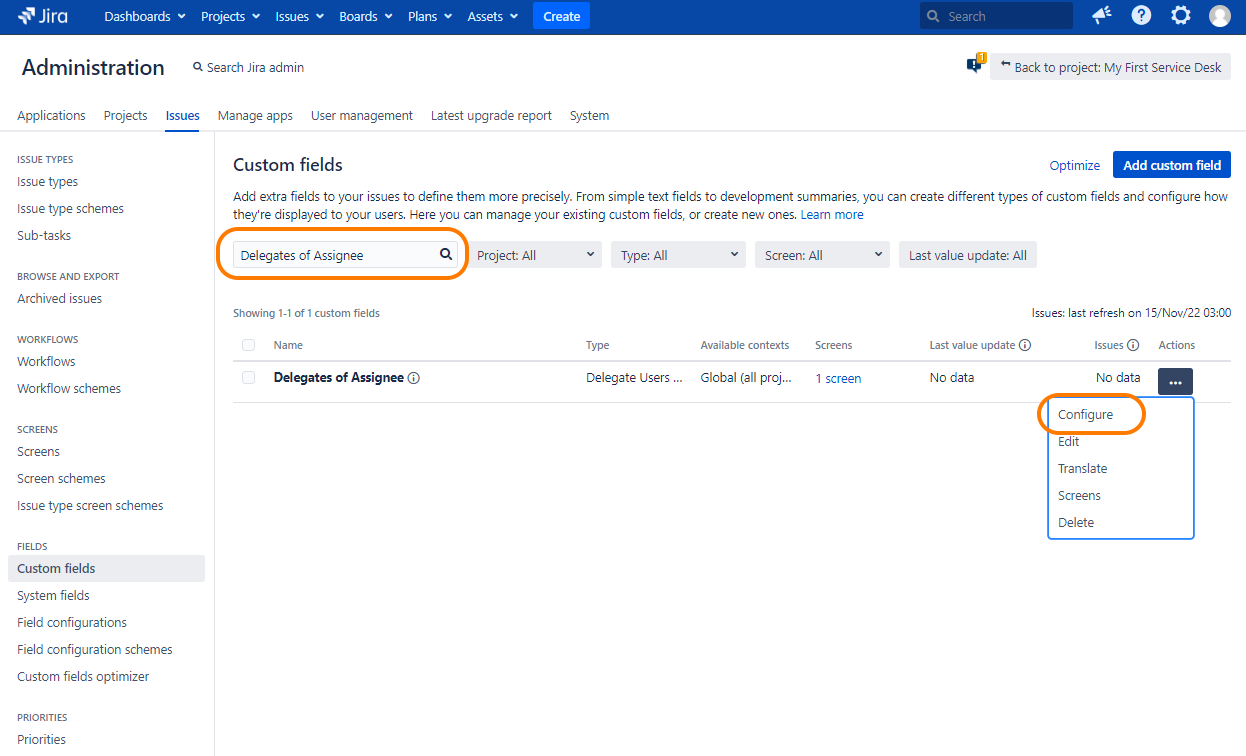Open the 1 screen link
Screen dimensions: 1246x756
click(x=838, y=379)
